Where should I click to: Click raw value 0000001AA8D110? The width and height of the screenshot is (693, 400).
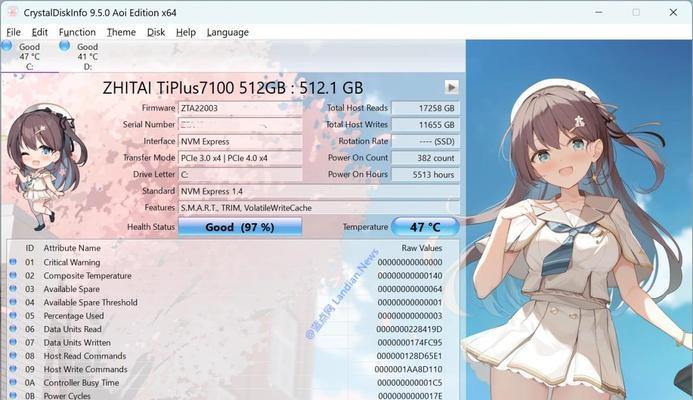[x=408, y=369]
